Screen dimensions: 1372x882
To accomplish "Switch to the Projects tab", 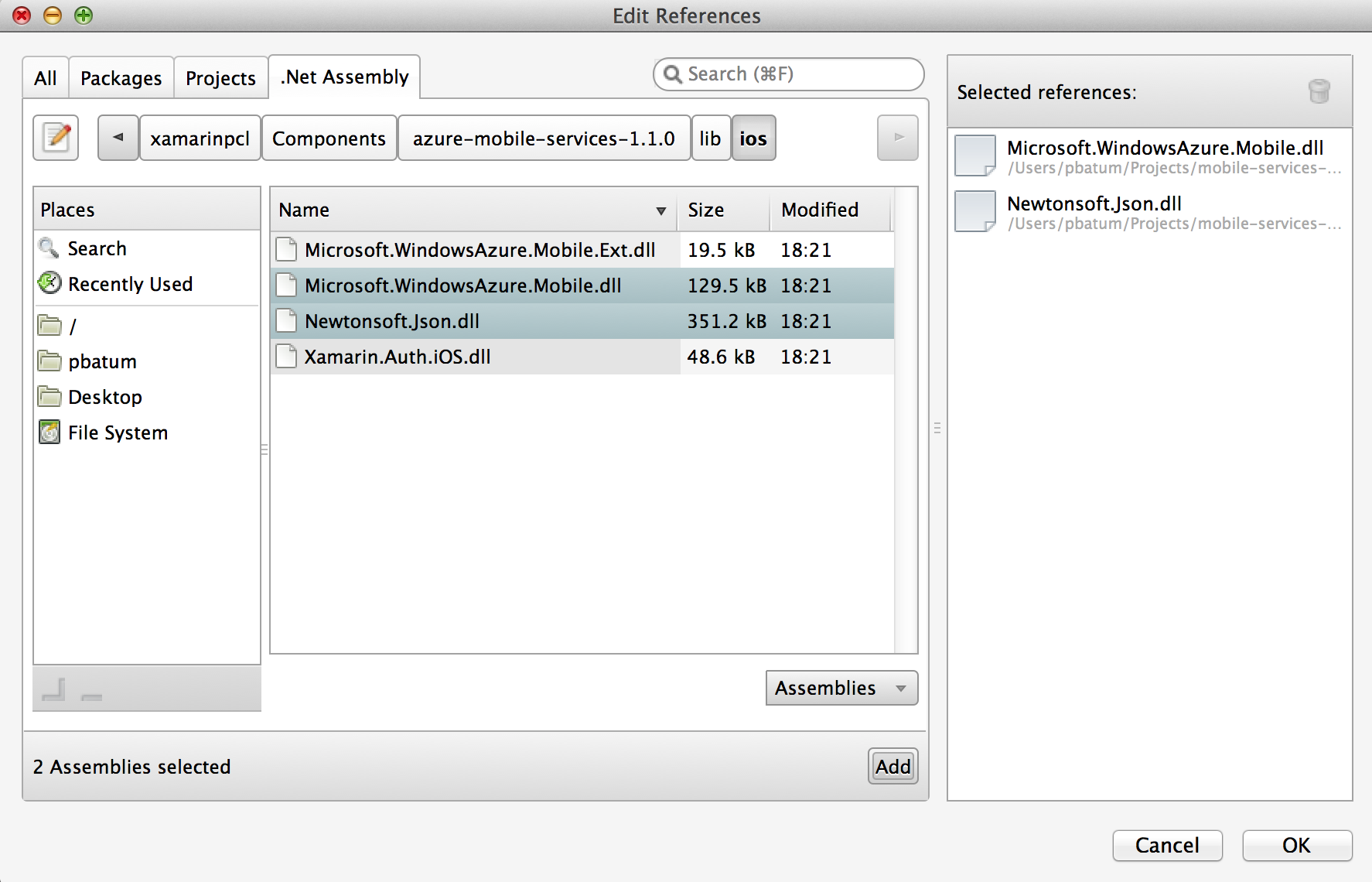I will click(x=221, y=78).
